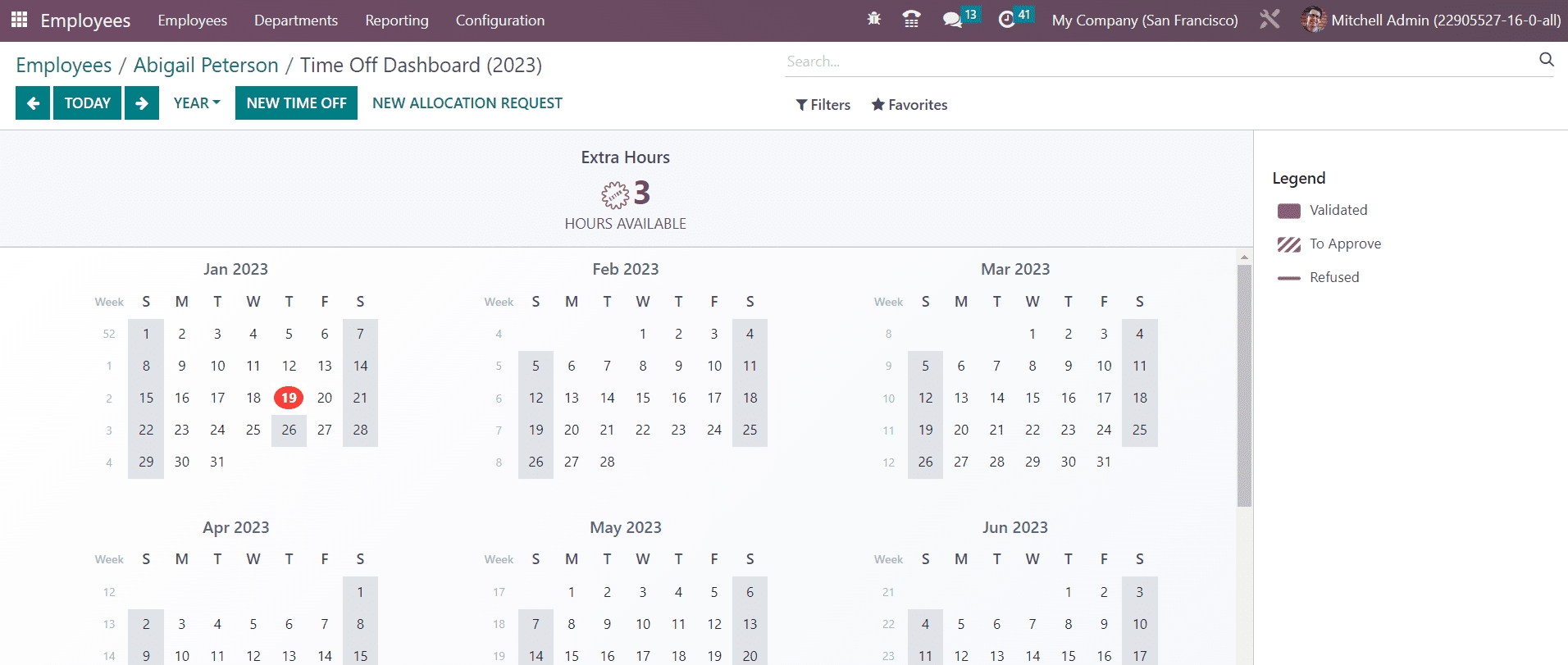Open the conversations messages icon

coord(952,20)
